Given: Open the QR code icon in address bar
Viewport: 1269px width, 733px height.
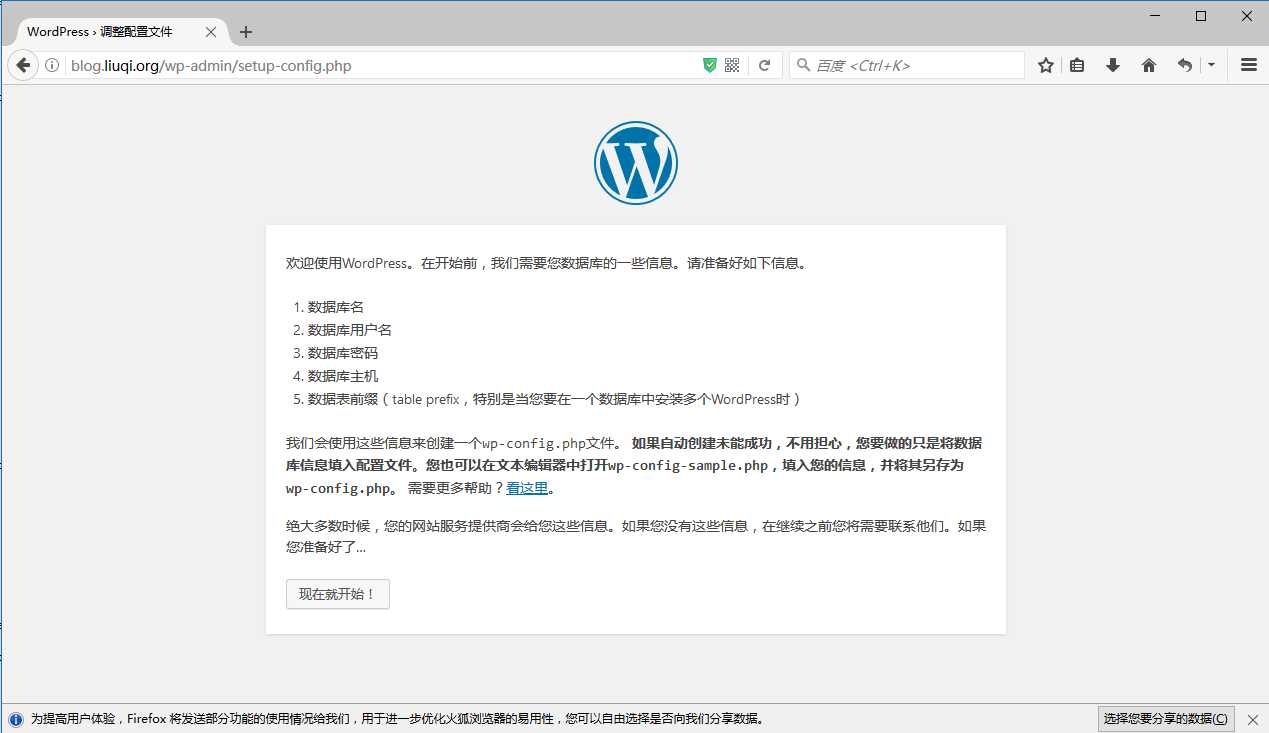Looking at the screenshot, I should [x=732, y=65].
